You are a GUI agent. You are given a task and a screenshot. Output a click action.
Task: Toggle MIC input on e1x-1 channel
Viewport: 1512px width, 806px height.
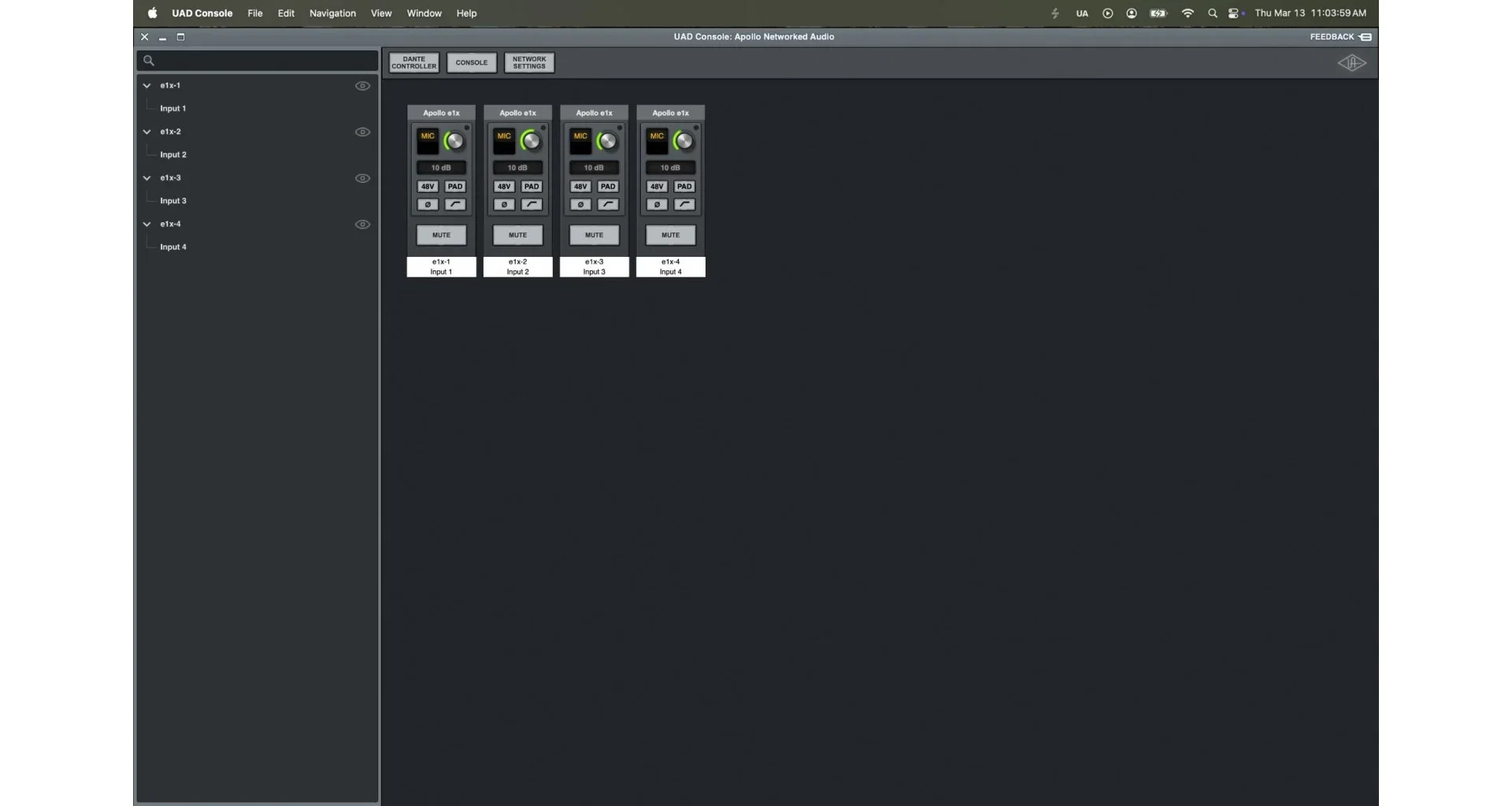pos(428,141)
